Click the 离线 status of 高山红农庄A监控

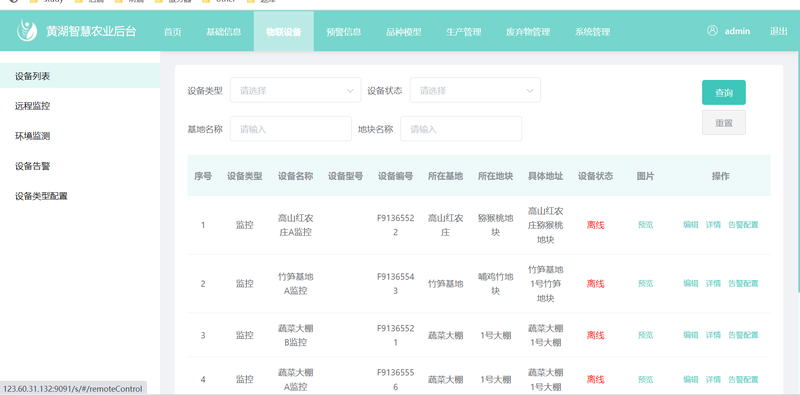pos(595,225)
